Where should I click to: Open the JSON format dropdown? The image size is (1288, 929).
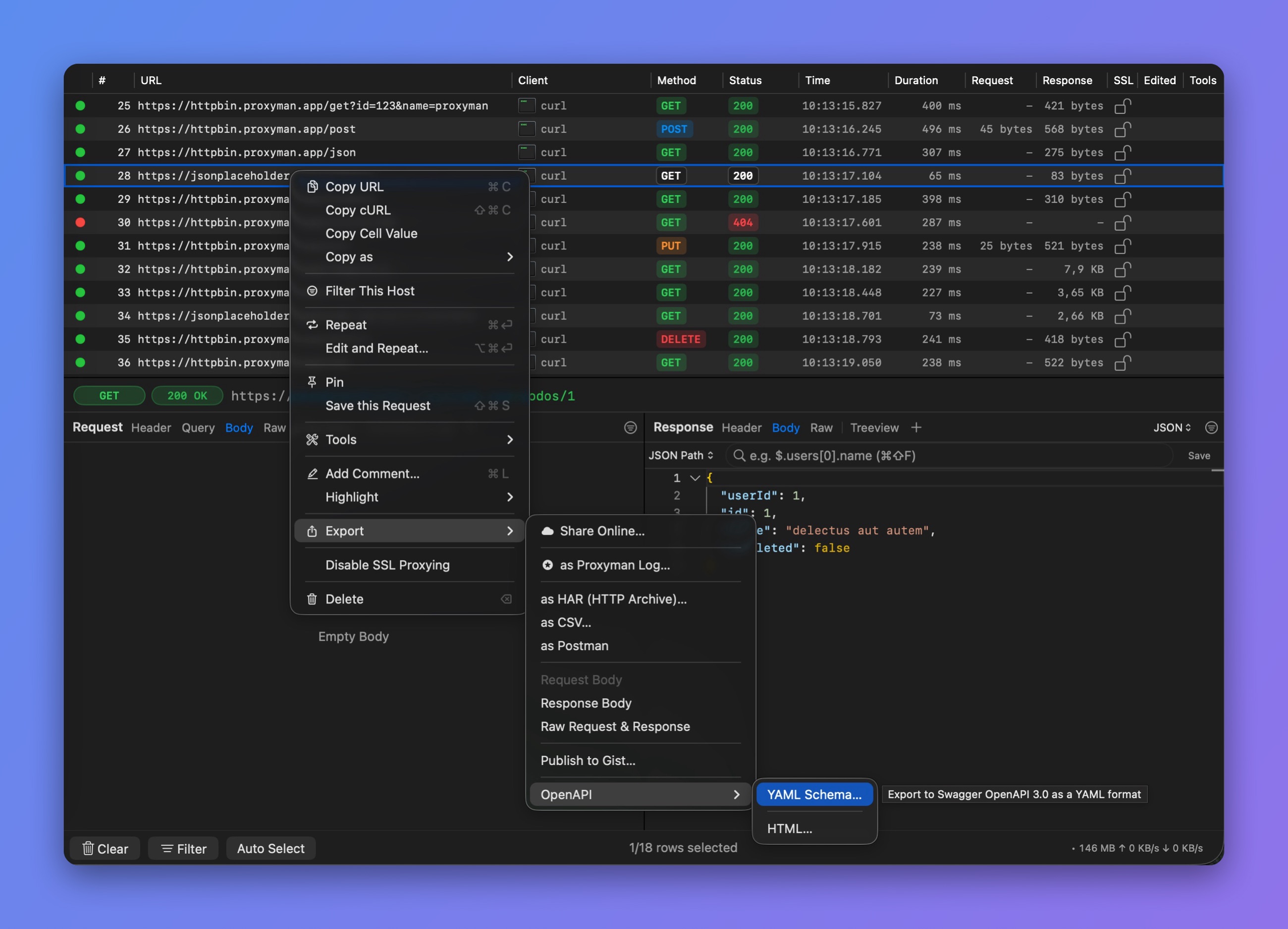coord(1172,427)
